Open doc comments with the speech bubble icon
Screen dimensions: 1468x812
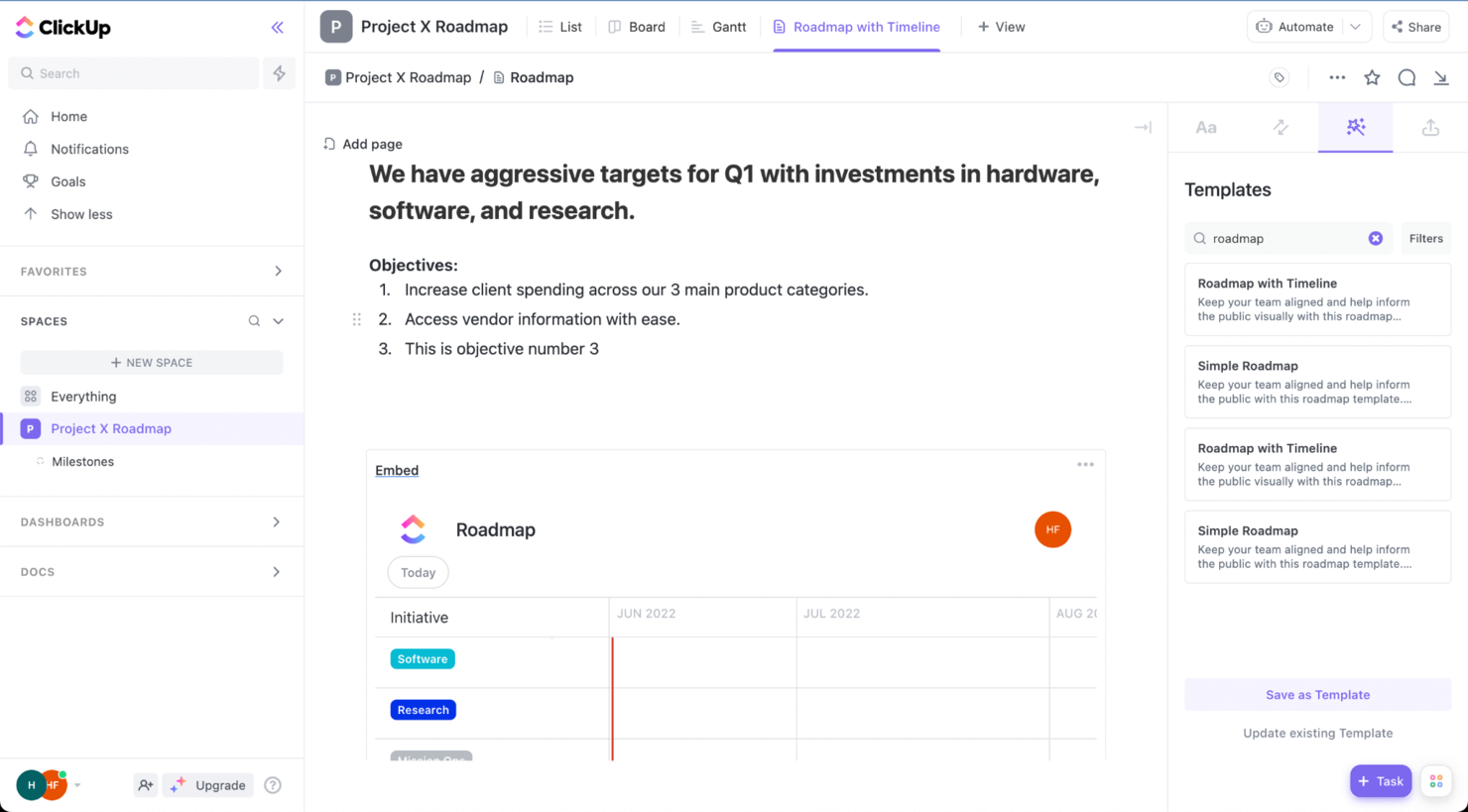coord(1407,76)
